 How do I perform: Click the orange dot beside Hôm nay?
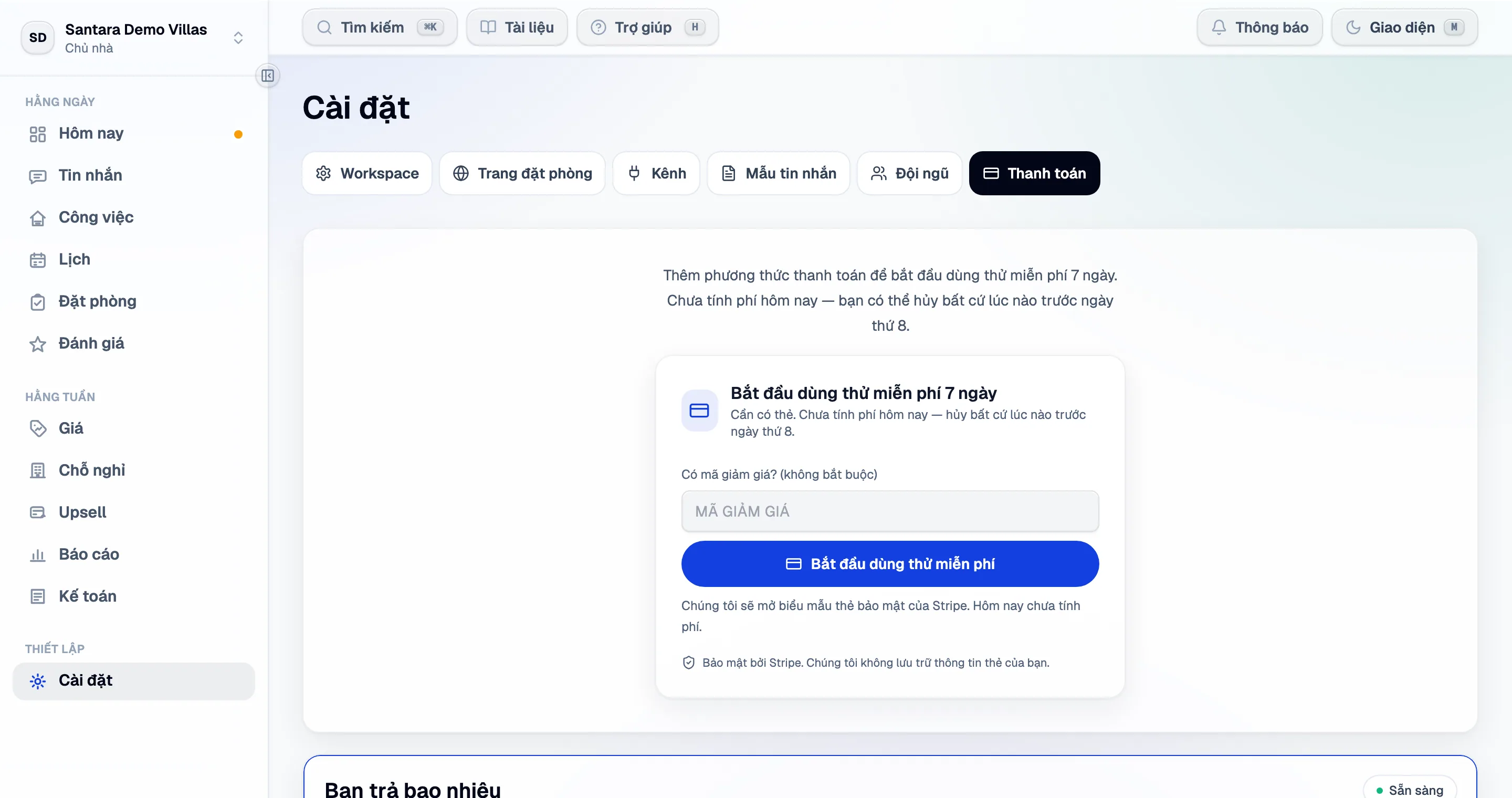(x=238, y=134)
